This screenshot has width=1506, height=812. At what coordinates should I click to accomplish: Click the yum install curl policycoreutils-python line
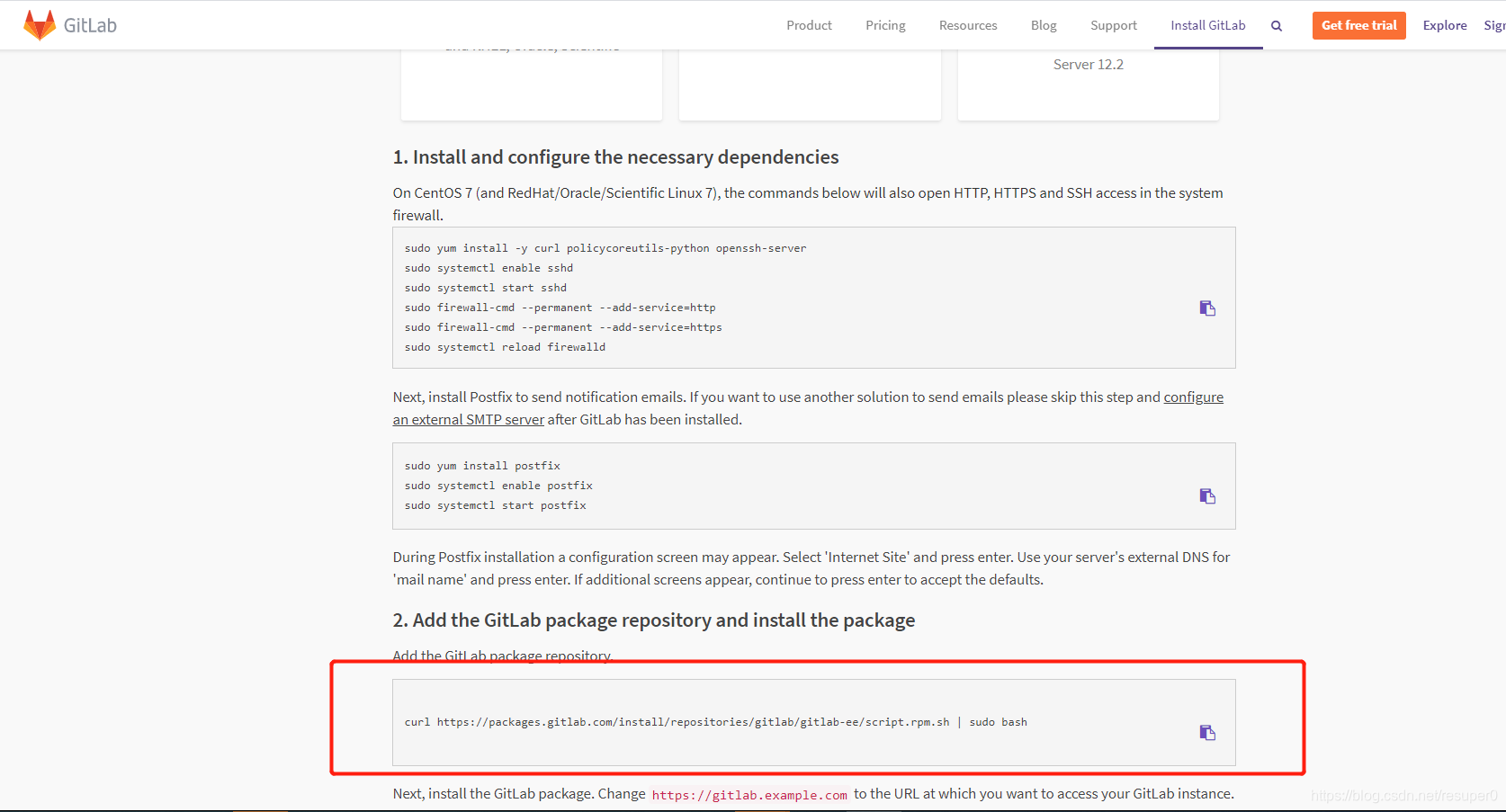click(605, 248)
